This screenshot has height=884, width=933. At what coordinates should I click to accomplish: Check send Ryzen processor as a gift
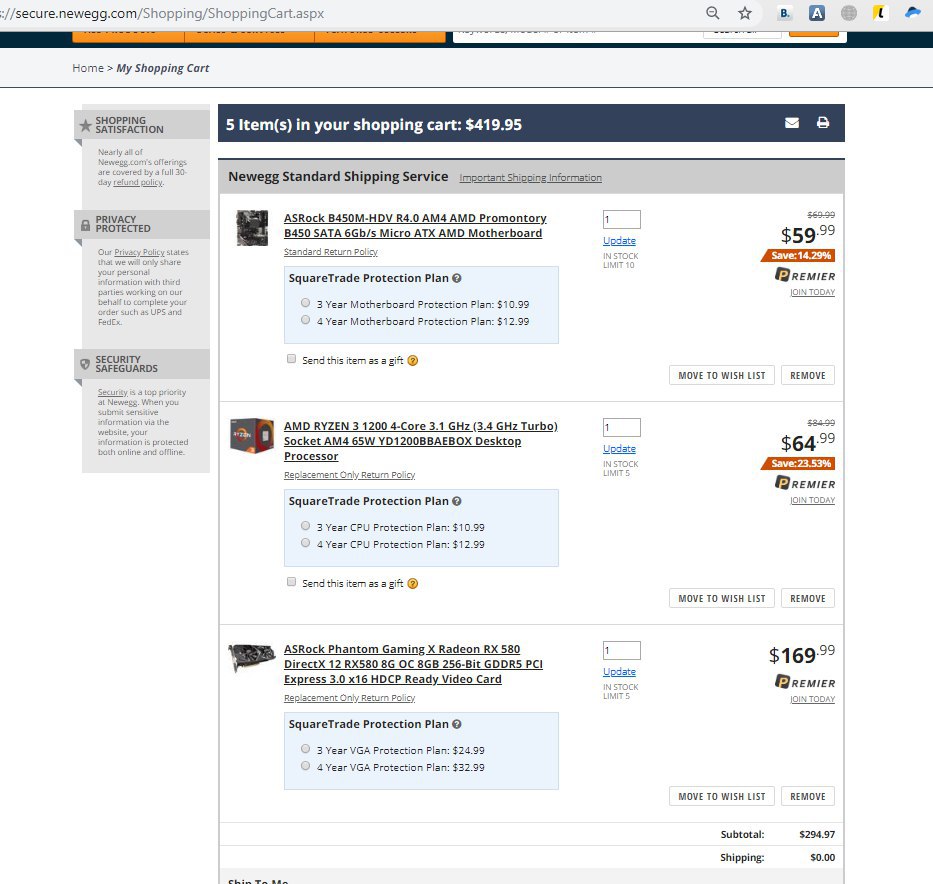292,582
